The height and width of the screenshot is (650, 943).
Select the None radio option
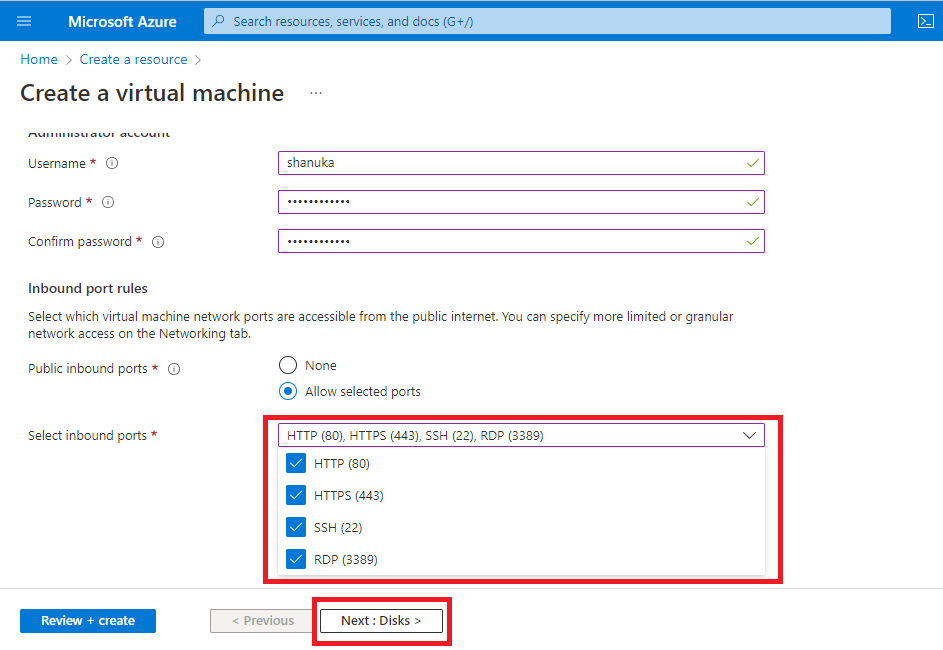288,365
